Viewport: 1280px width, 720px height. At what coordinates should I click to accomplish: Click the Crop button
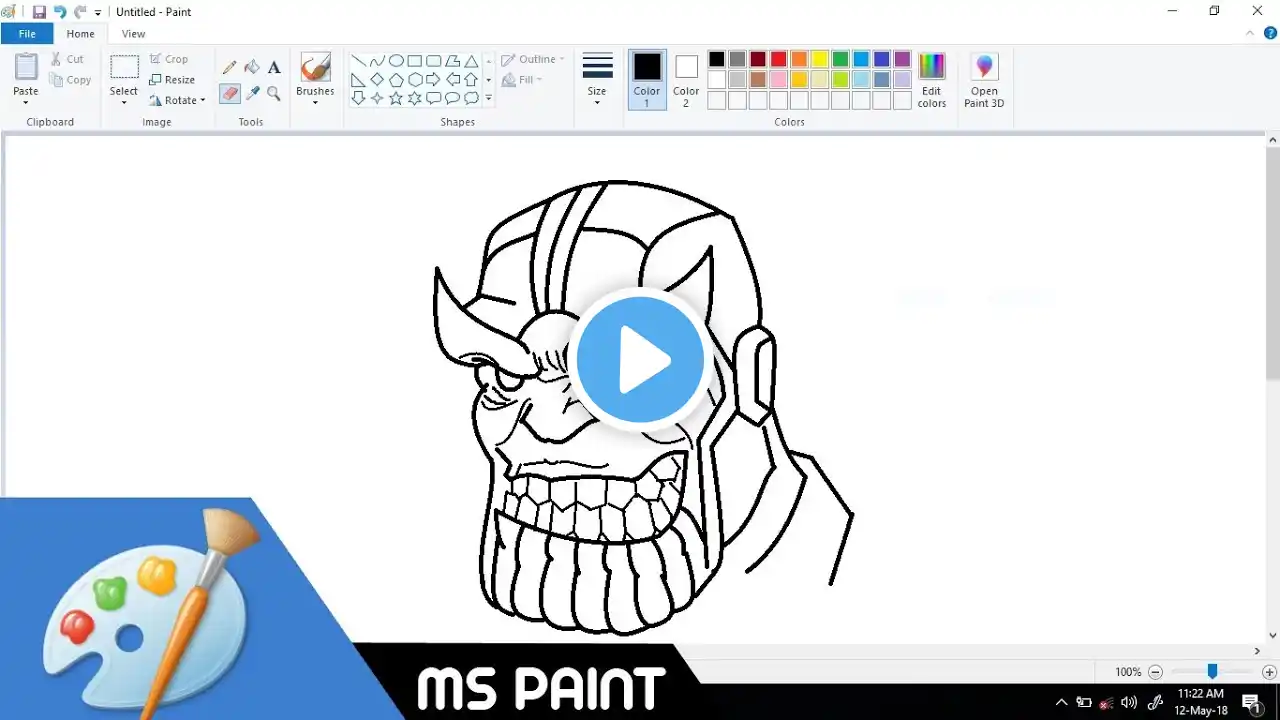point(168,59)
